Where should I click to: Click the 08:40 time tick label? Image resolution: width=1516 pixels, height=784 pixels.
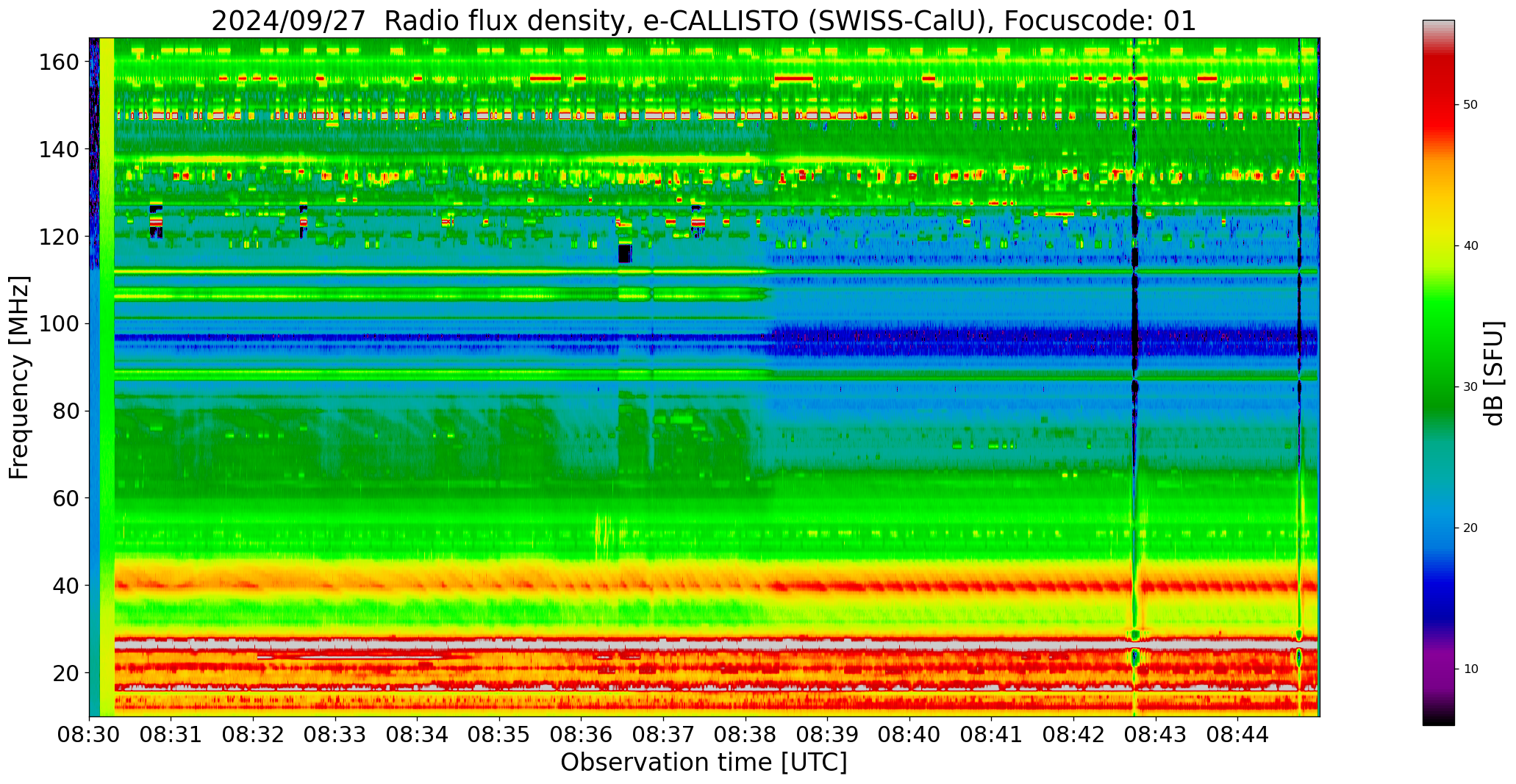909,734
